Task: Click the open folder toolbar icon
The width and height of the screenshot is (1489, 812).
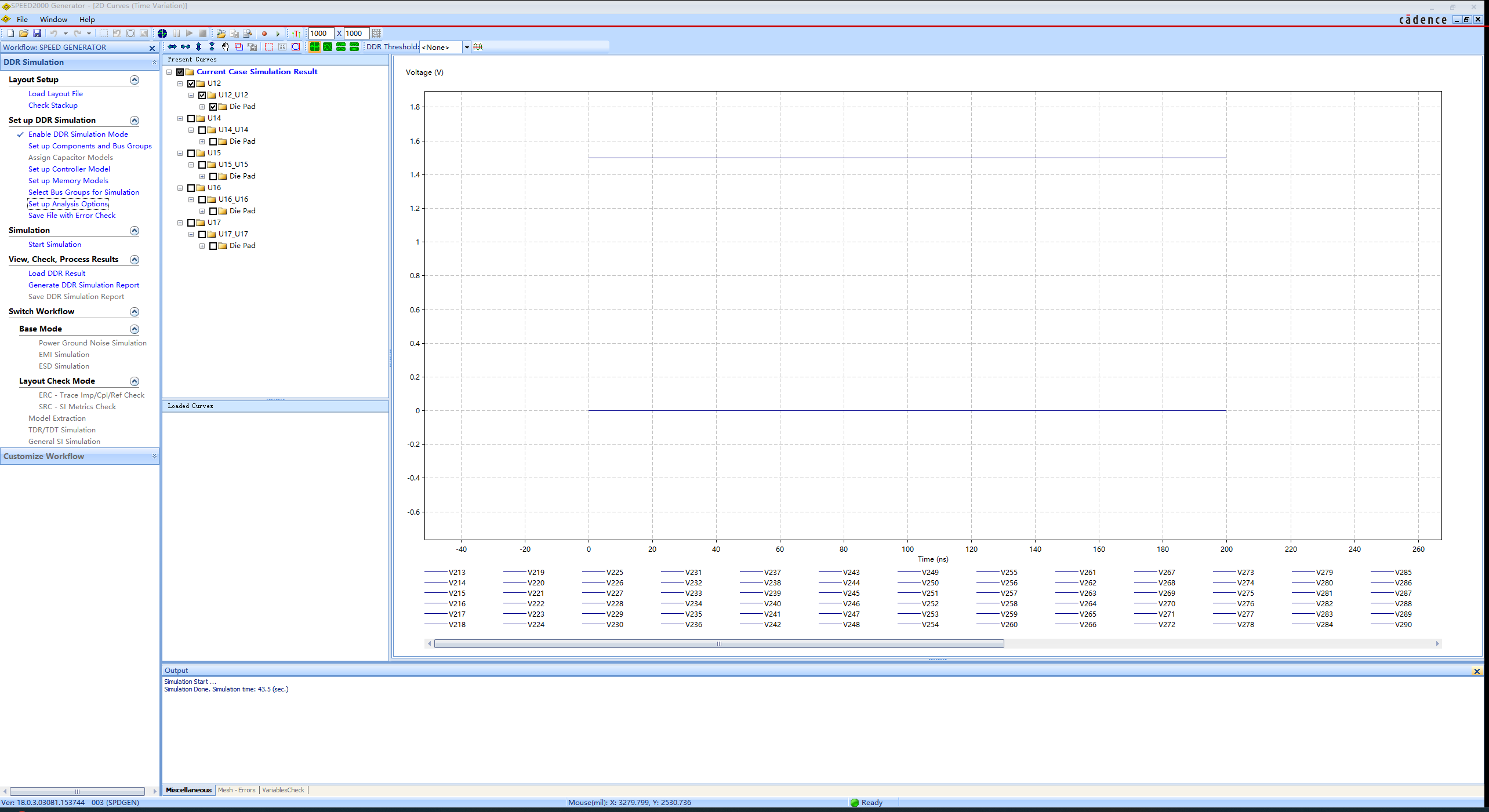Action: (x=24, y=34)
